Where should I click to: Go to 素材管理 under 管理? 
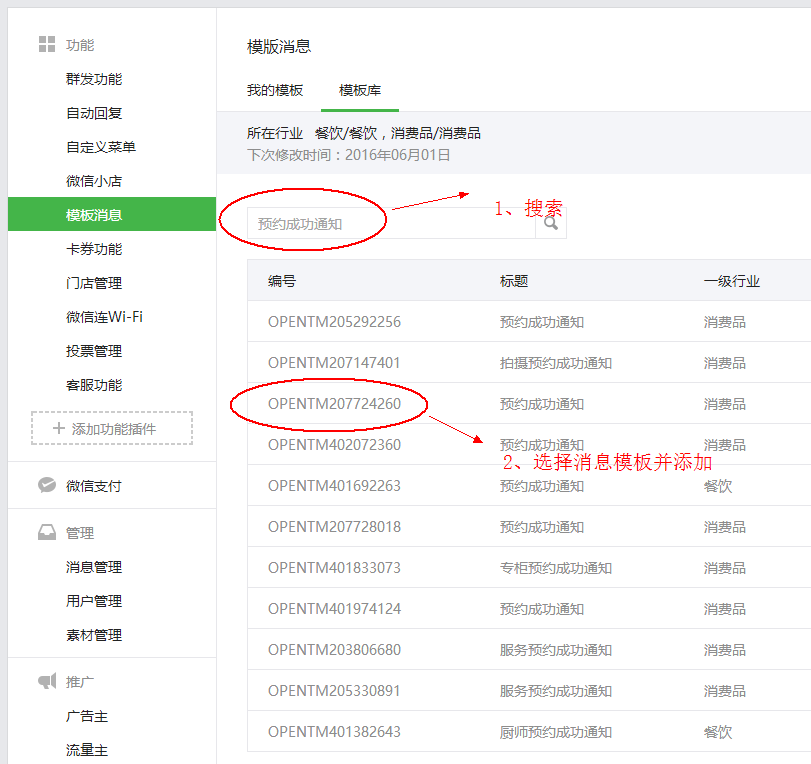[94, 635]
